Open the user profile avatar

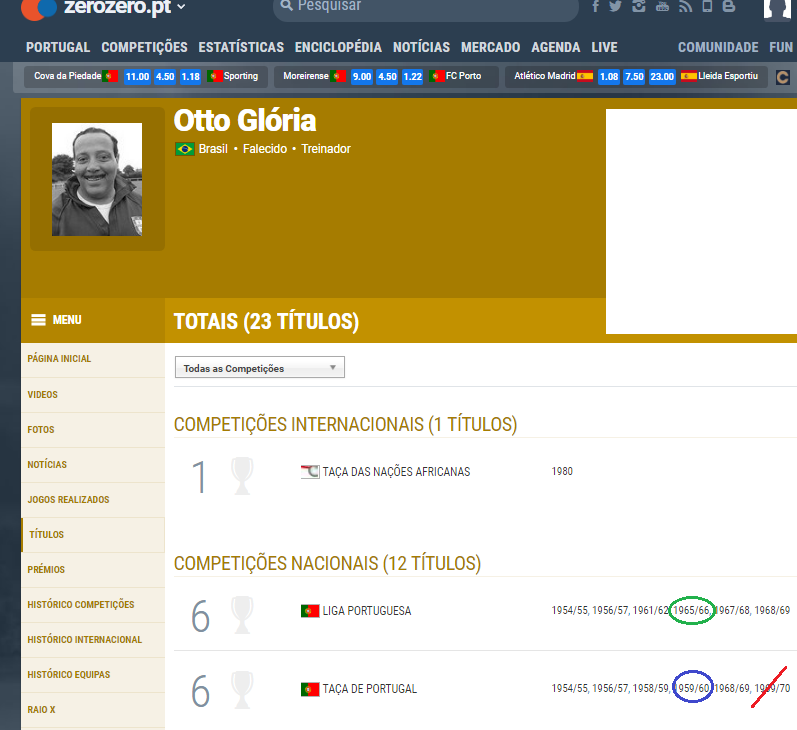(777, 9)
